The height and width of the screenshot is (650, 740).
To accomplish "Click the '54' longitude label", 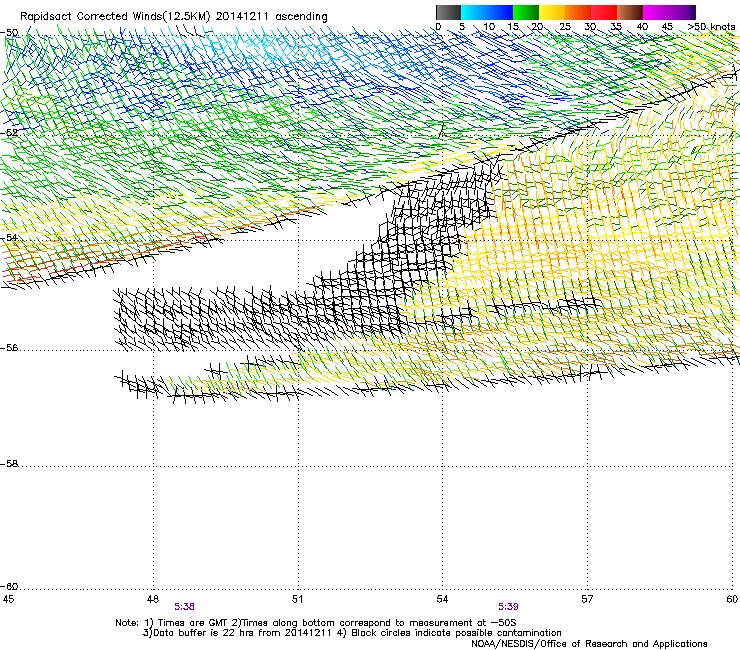I will [x=442, y=599].
